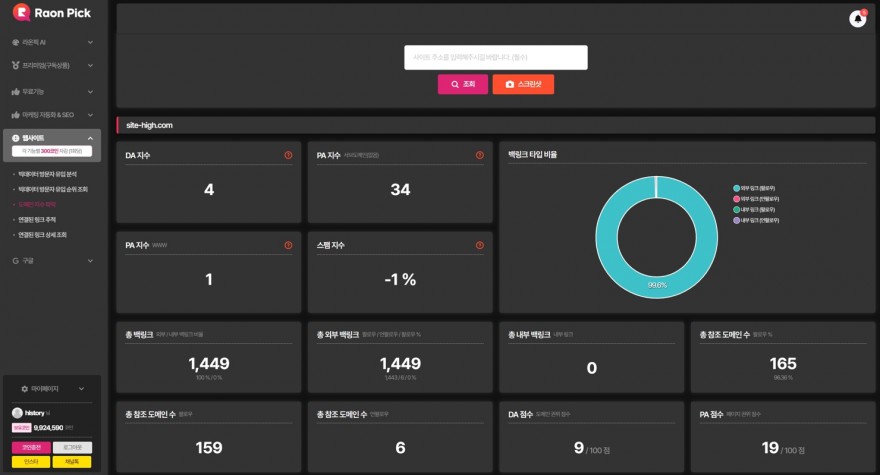The width and height of the screenshot is (880, 475).
Task: Expand the 마케팅 자동화 & SEO menu
Action: (x=52, y=115)
